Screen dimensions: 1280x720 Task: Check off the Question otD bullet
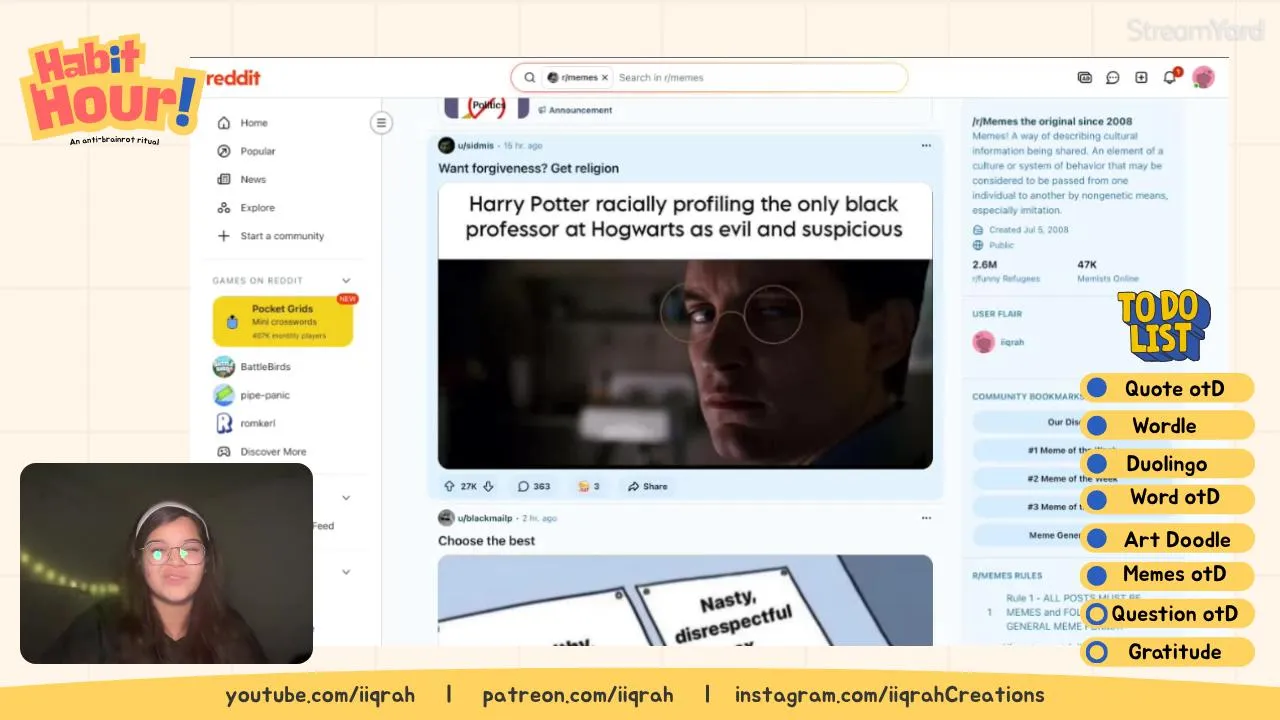point(1097,614)
